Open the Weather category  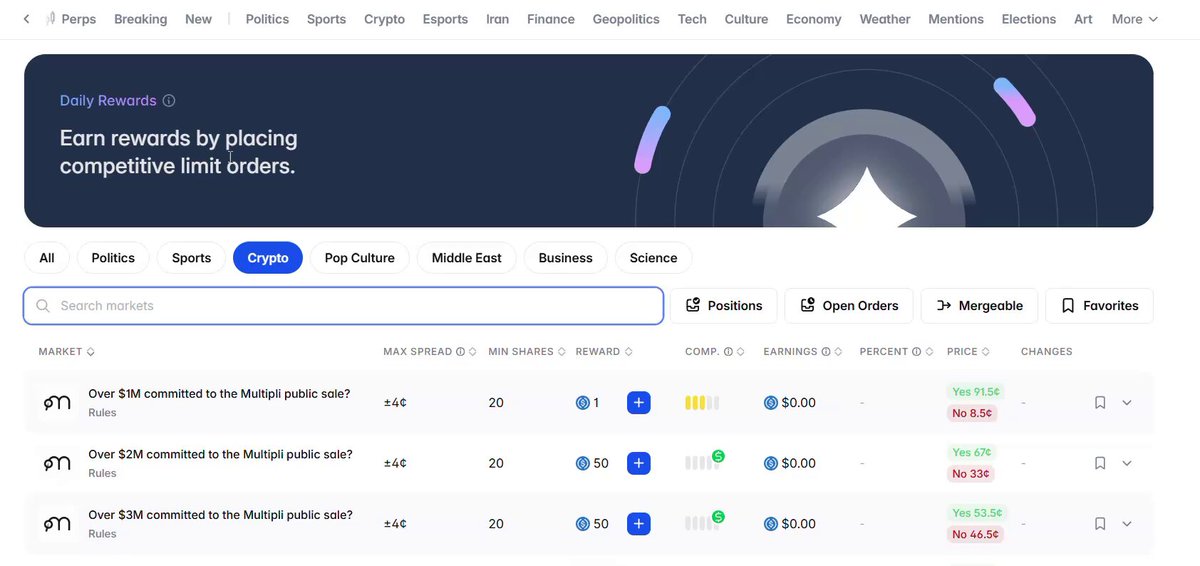(885, 19)
